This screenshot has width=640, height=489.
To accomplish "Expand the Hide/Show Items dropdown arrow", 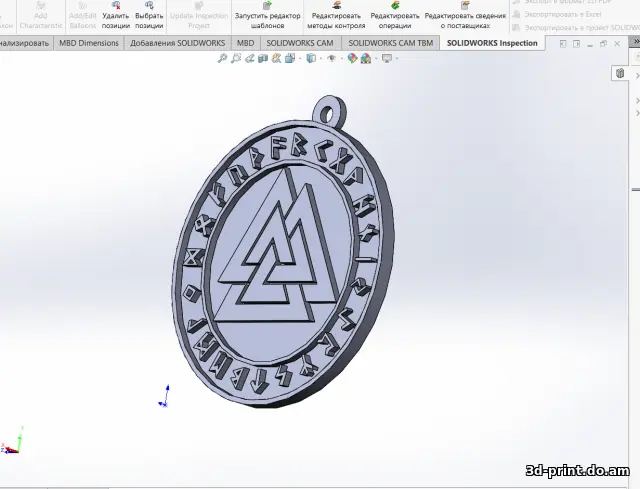I will pyautogui.click(x=341, y=58).
